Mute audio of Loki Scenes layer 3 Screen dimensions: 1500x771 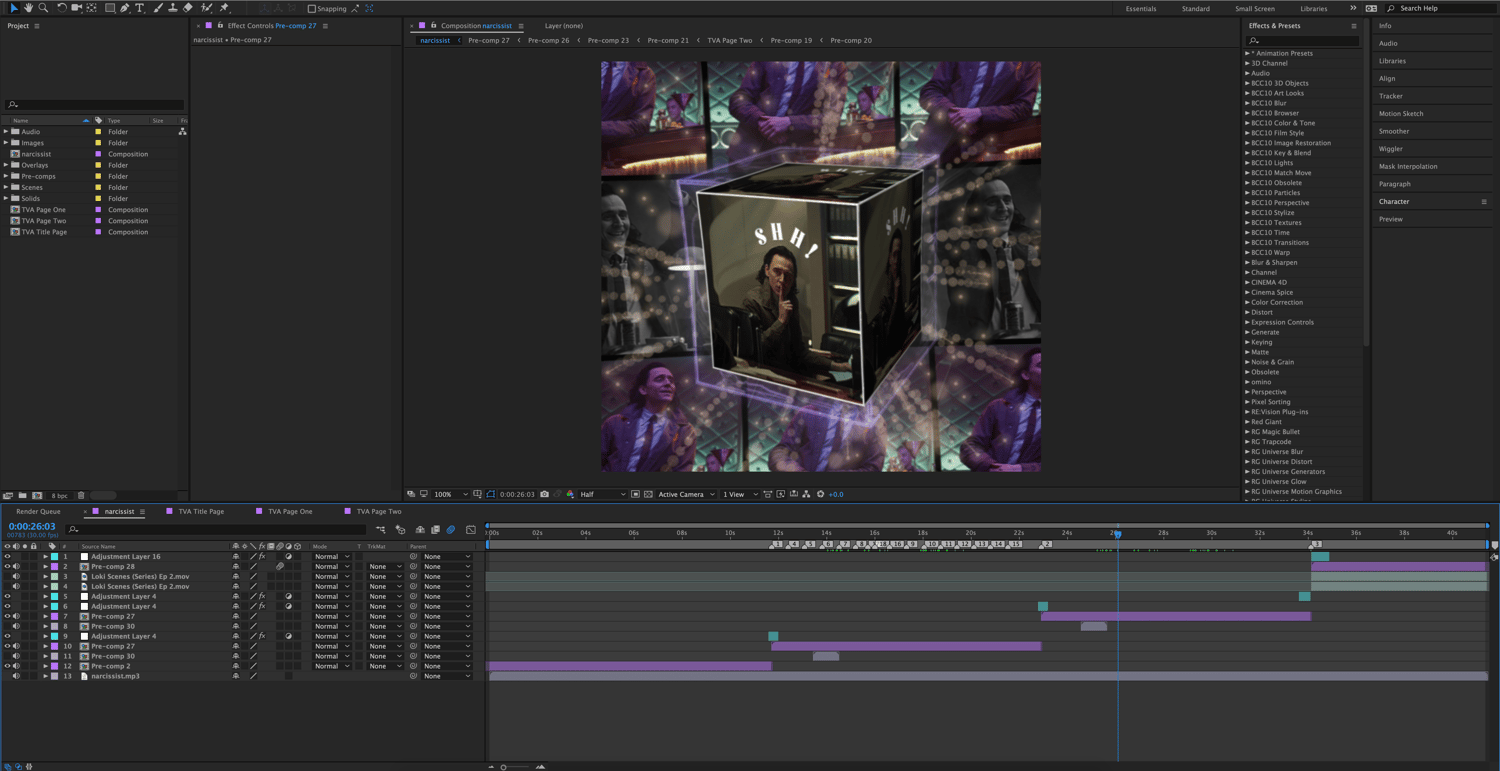16,576
